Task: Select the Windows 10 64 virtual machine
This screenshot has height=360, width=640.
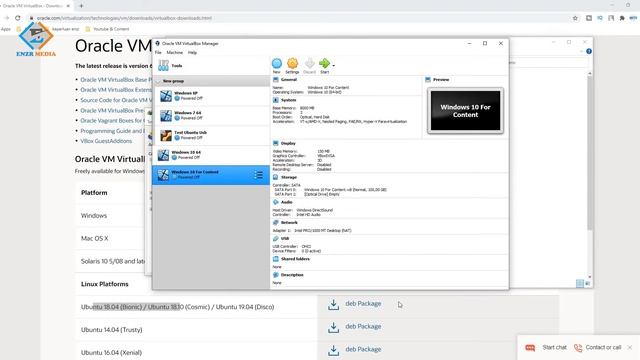Action: coord(211,155)
